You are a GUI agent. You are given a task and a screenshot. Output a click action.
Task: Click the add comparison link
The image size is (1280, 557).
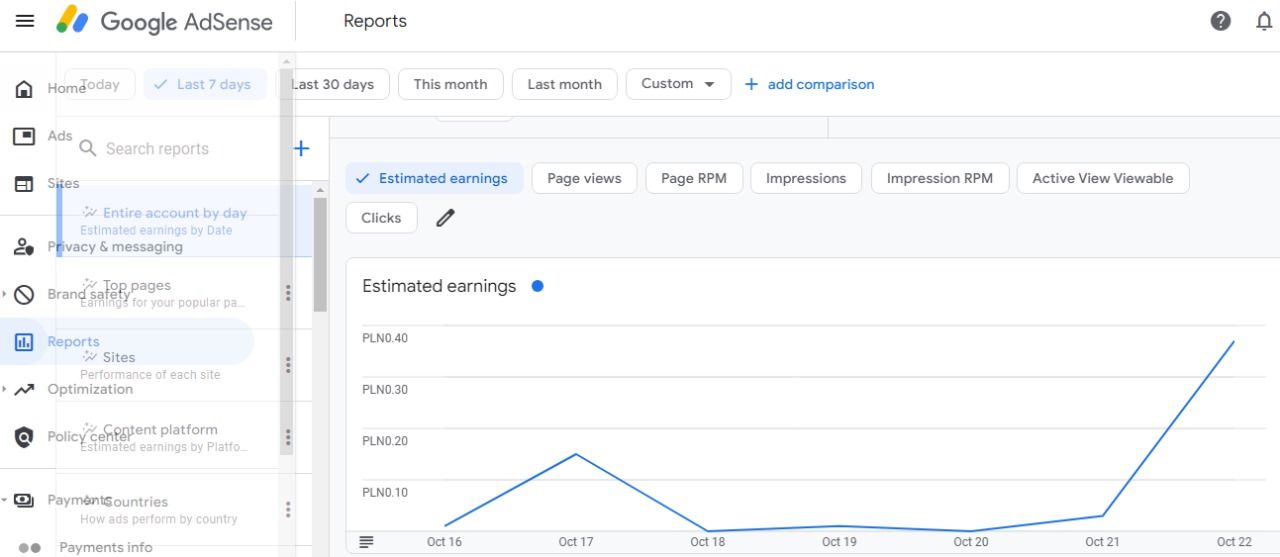tap(809, 84)
